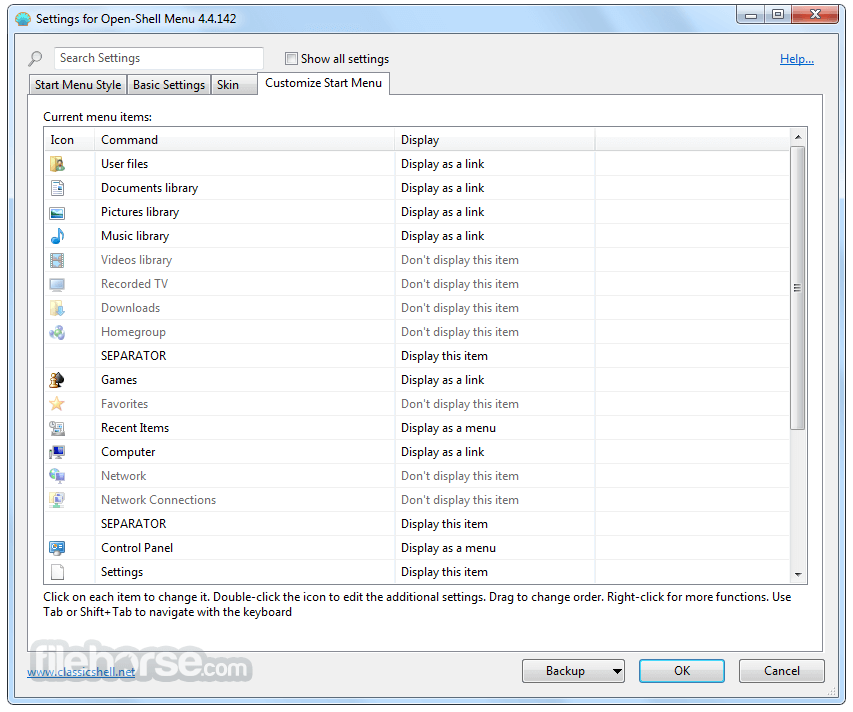Click the magnifier search icon
This screenshot has height=712, width=853.
coord(35,58)
